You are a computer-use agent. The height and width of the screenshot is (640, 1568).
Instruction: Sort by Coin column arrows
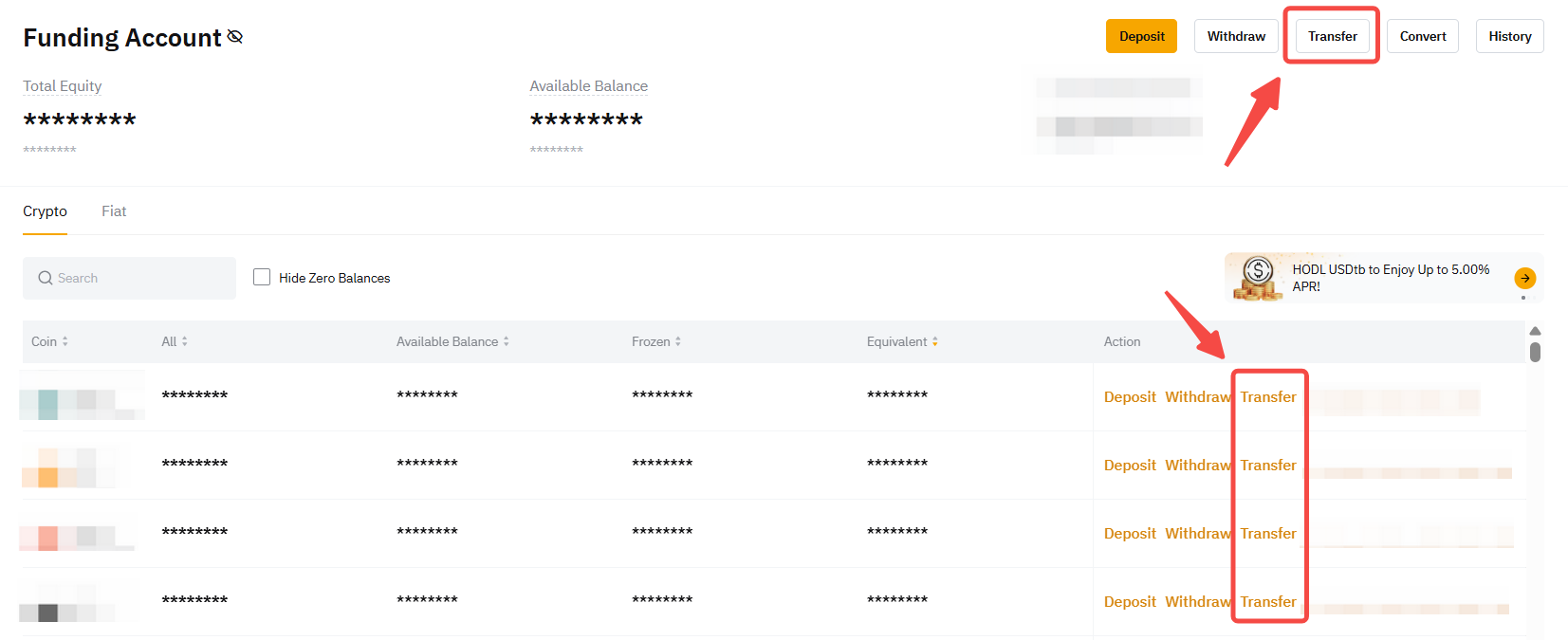(65, 341)
